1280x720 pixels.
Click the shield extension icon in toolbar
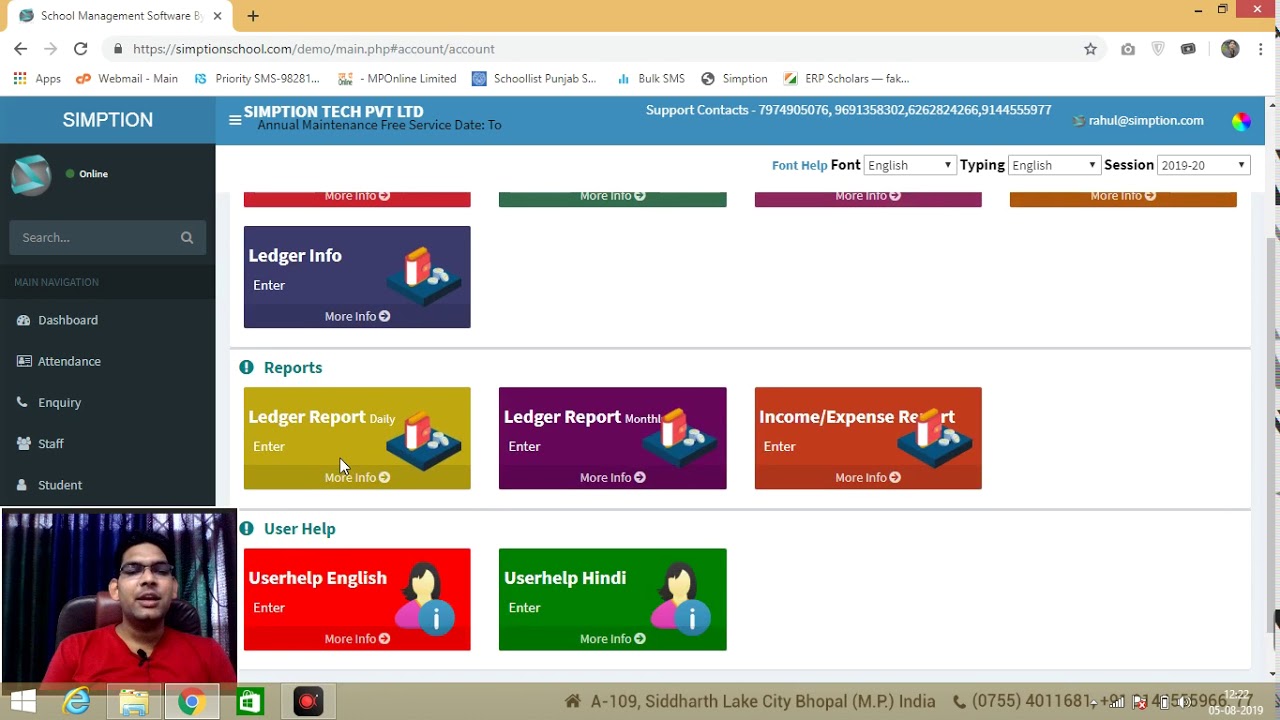pos(1158,49)
